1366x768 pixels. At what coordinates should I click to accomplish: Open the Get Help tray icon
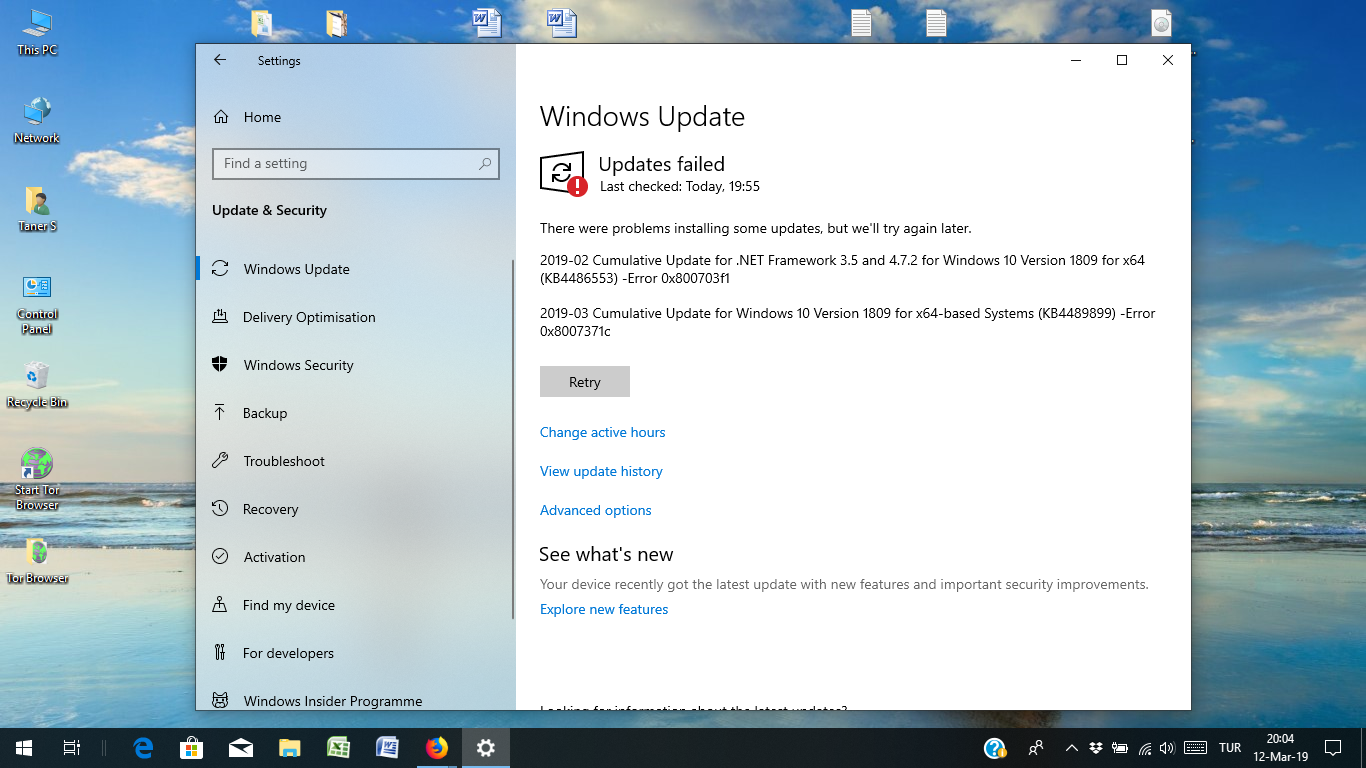[995, 747]
